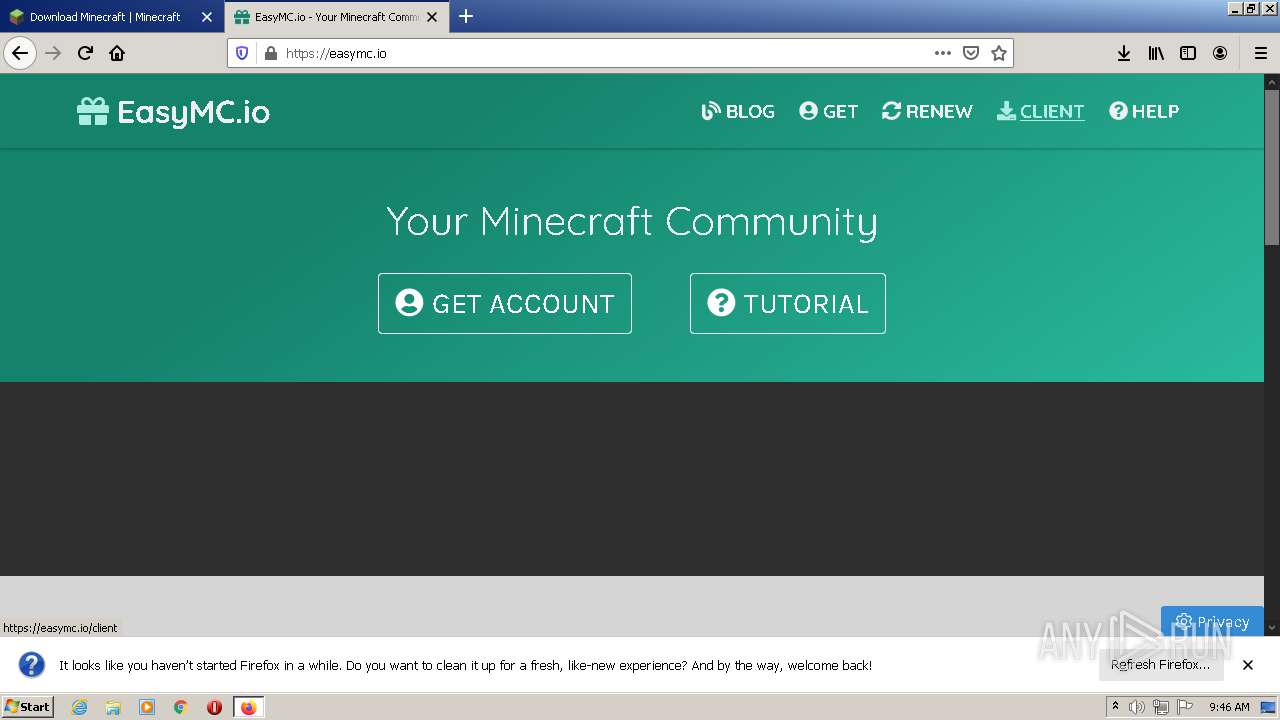Open tracking protection shield in address bar
The image size is (1280, 720).
(242, 53)
